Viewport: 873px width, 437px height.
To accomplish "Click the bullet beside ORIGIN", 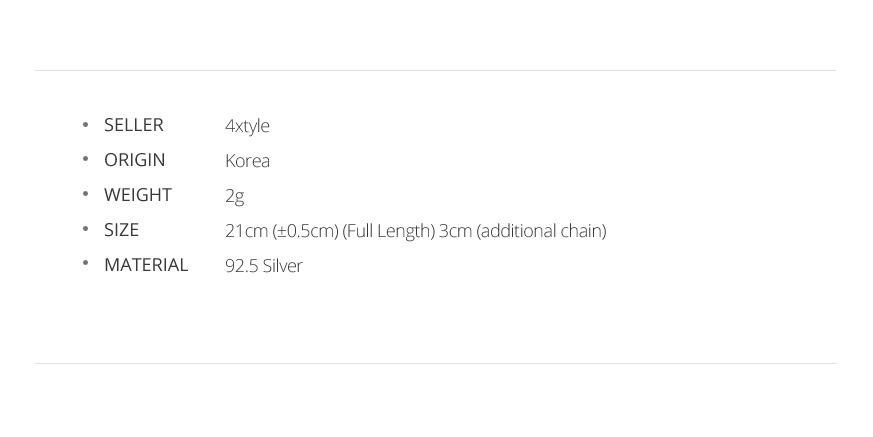I will tap(85, 159).
